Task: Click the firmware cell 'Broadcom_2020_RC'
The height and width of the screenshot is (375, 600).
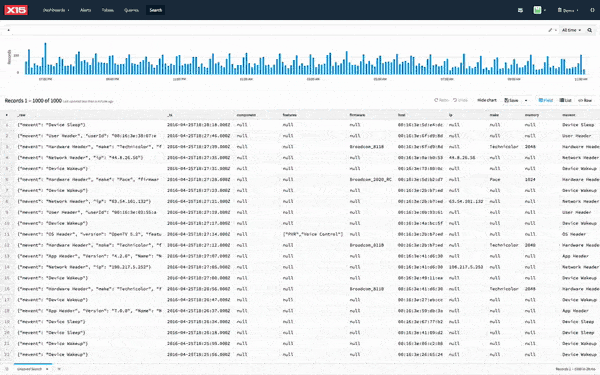Action: pyautogui.click(x=370, y=179)
